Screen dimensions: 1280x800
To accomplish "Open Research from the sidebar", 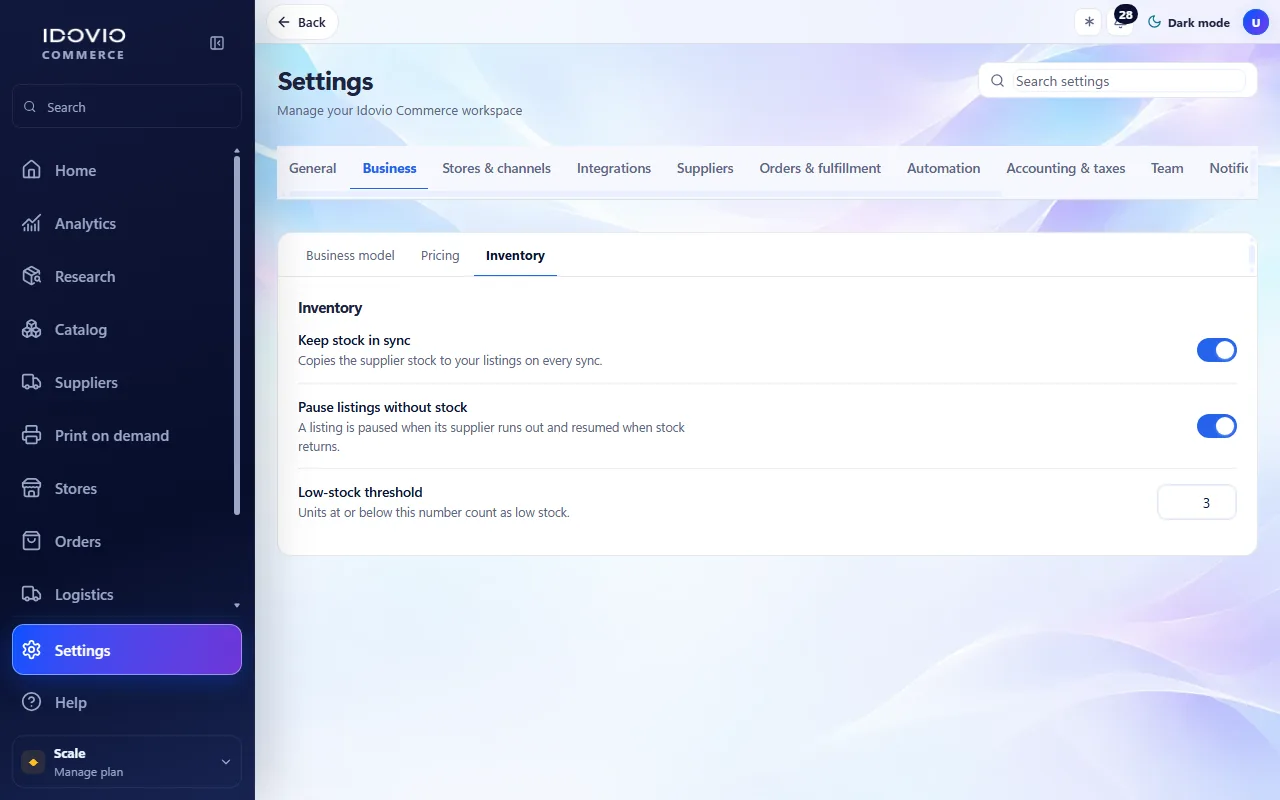I will point(127,276).
